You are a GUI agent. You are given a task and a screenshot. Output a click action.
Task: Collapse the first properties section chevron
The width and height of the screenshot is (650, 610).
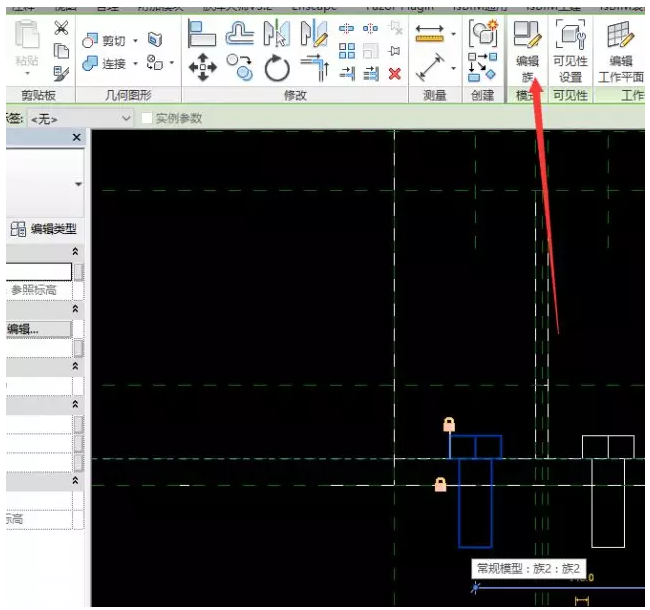pyautogui.click(x=75, y=252)
